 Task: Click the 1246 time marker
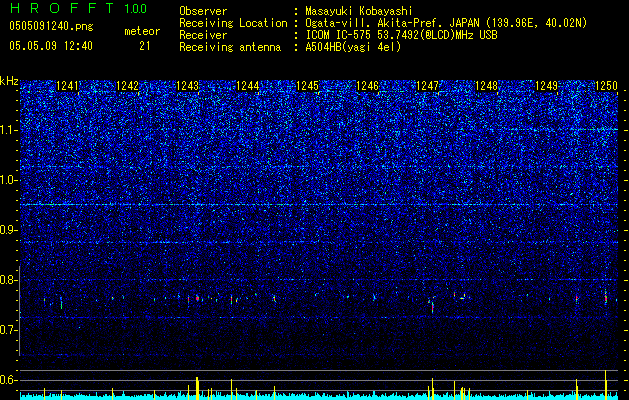tap(367, 85)
